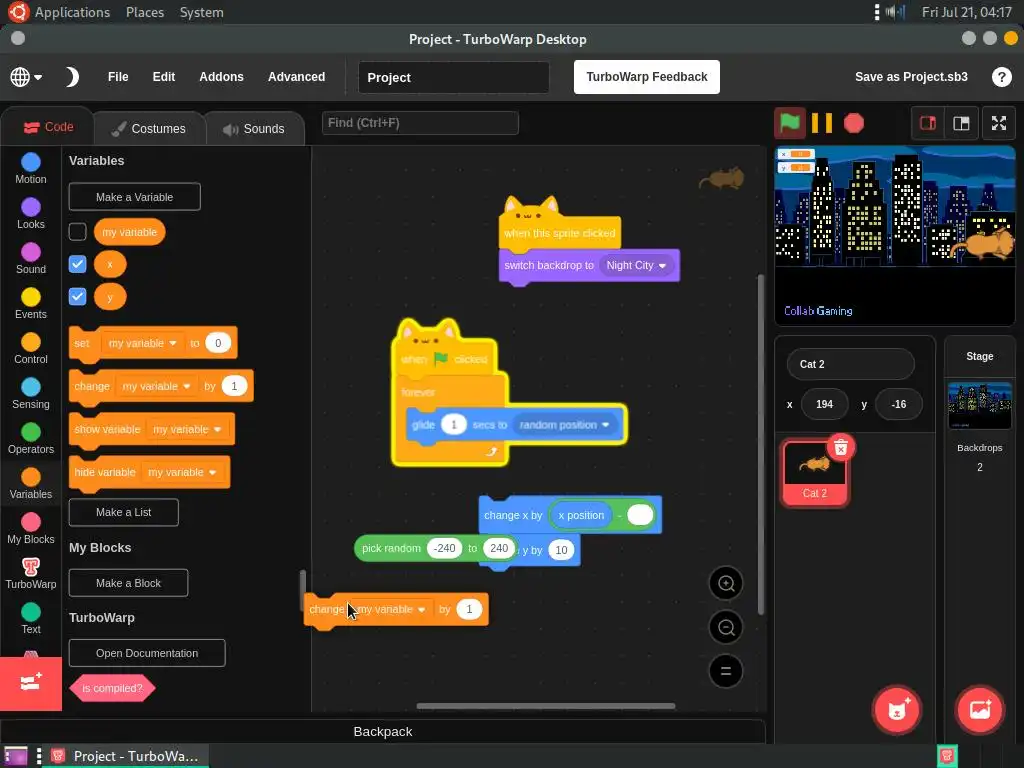Zoom out the code workspace
The image size is (1024, 768).
pyautogui.click(x=726, y=627)
